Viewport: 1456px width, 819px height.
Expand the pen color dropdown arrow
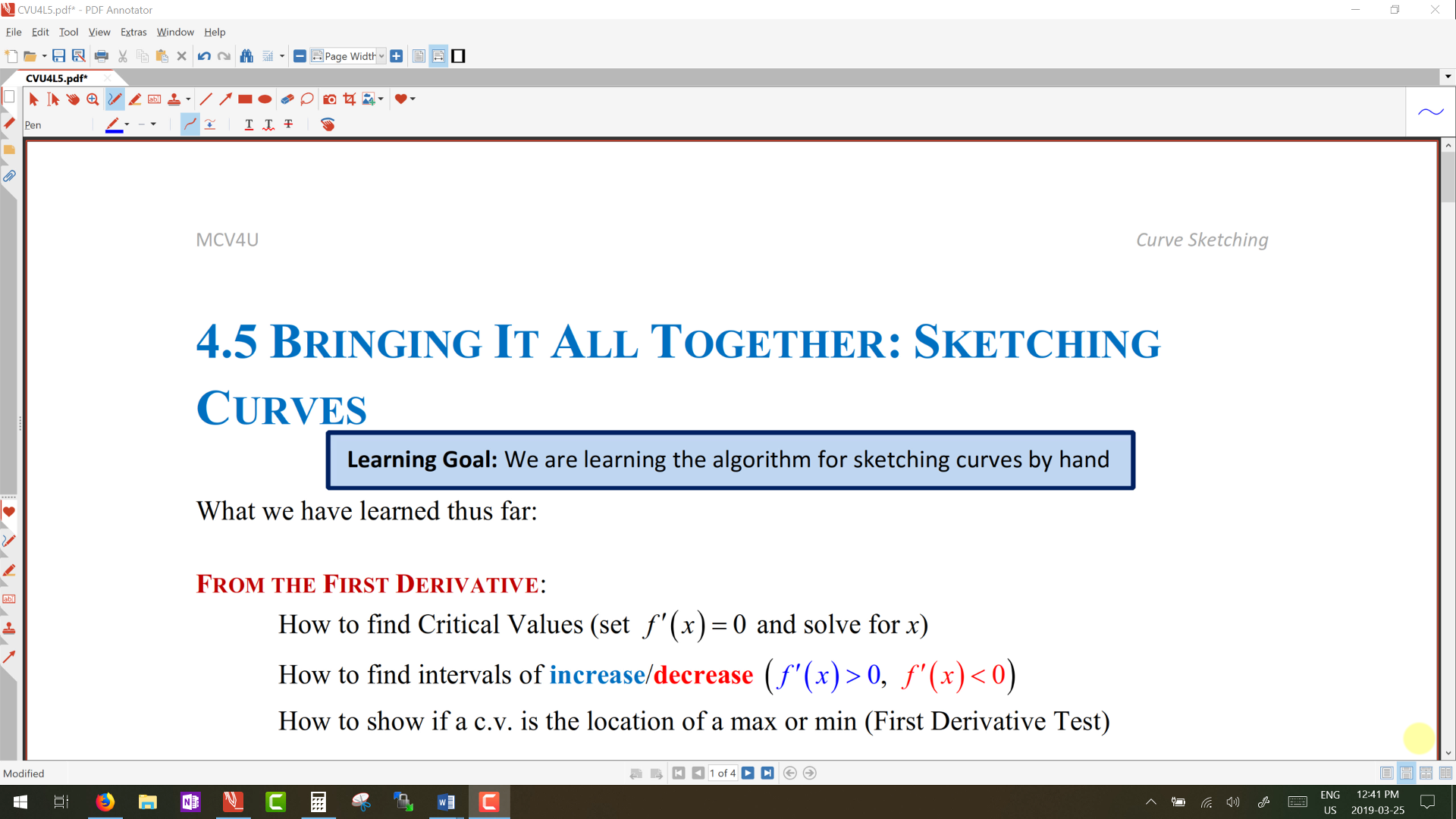coord(127,124)
